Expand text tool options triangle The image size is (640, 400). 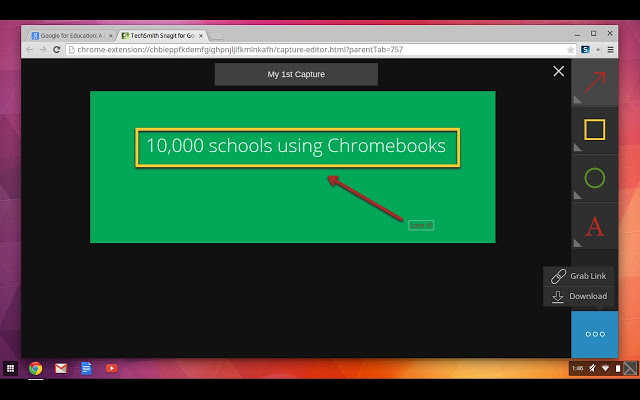(x=578, y=243)
